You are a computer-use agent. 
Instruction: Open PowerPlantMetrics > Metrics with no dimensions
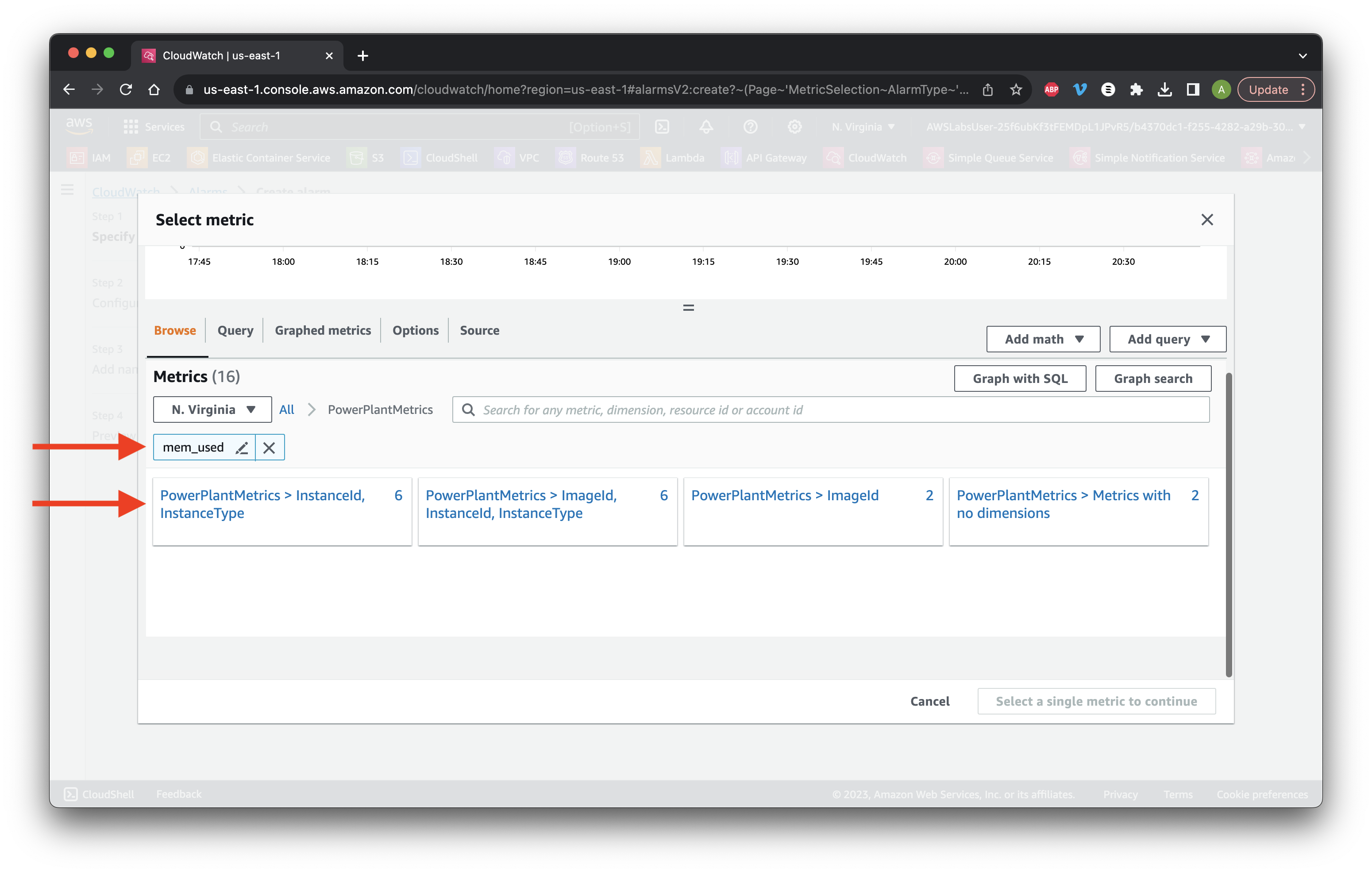1079,511
